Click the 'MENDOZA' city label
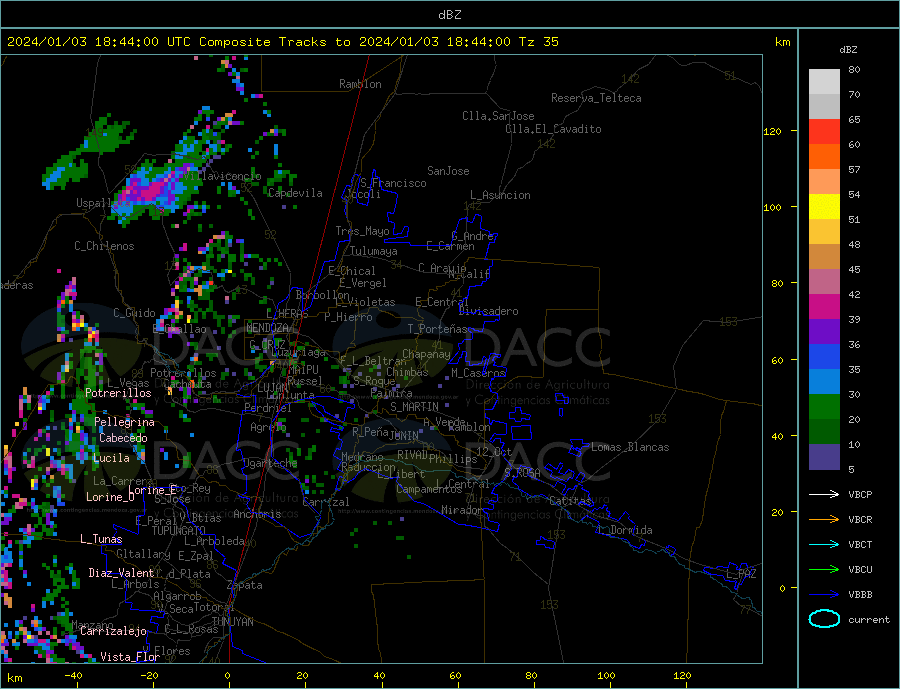 point(267,328)
